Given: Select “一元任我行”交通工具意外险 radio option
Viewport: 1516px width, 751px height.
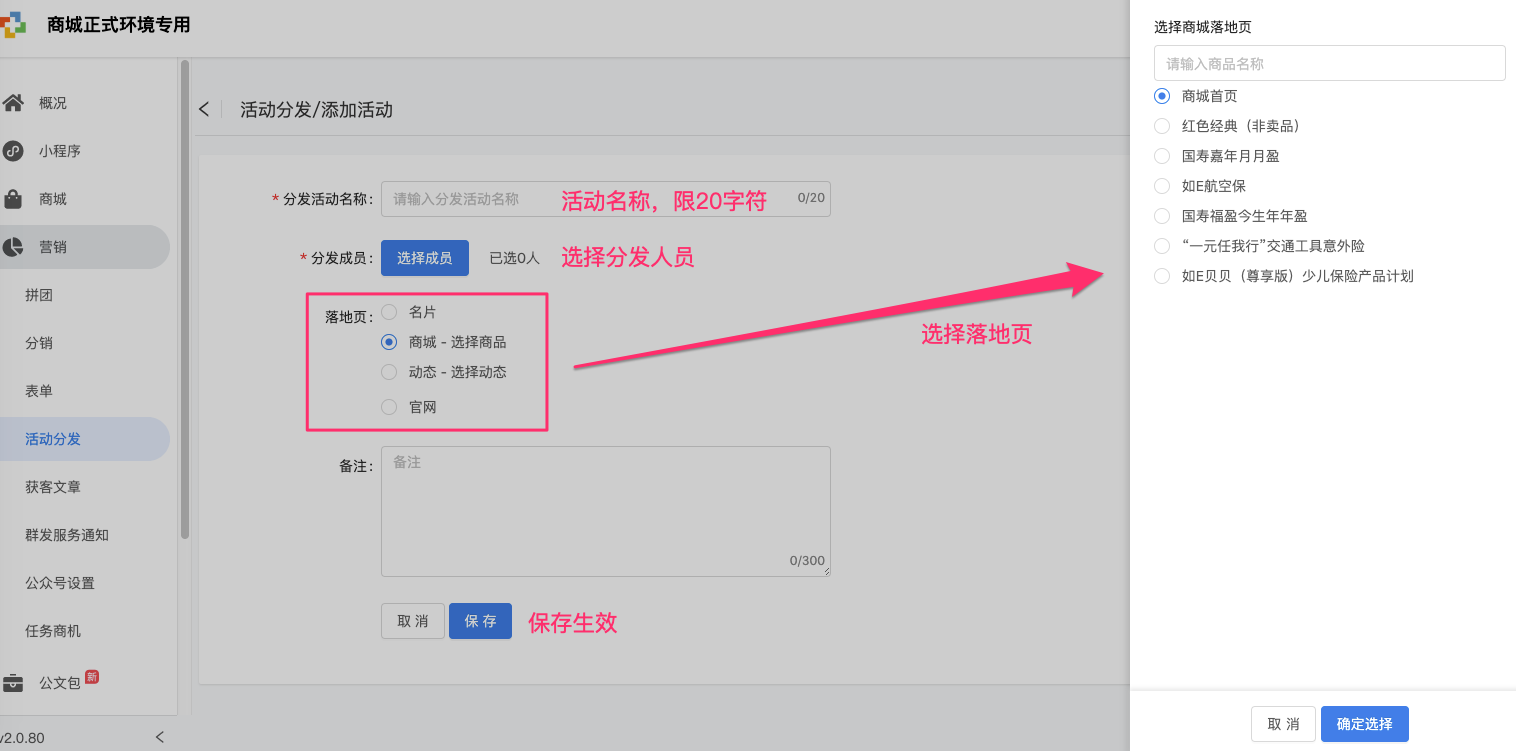Looking at the screenshot, I should [1161, 246].
